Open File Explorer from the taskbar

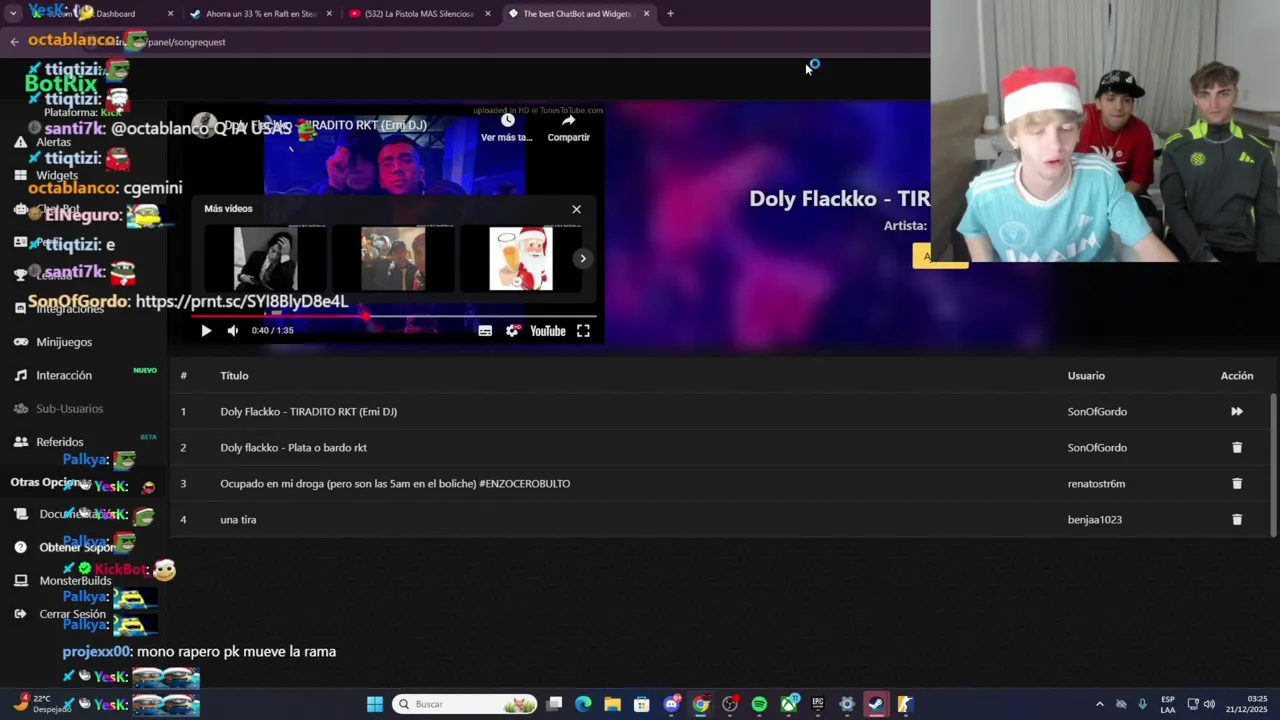click(x=612, y=704)
